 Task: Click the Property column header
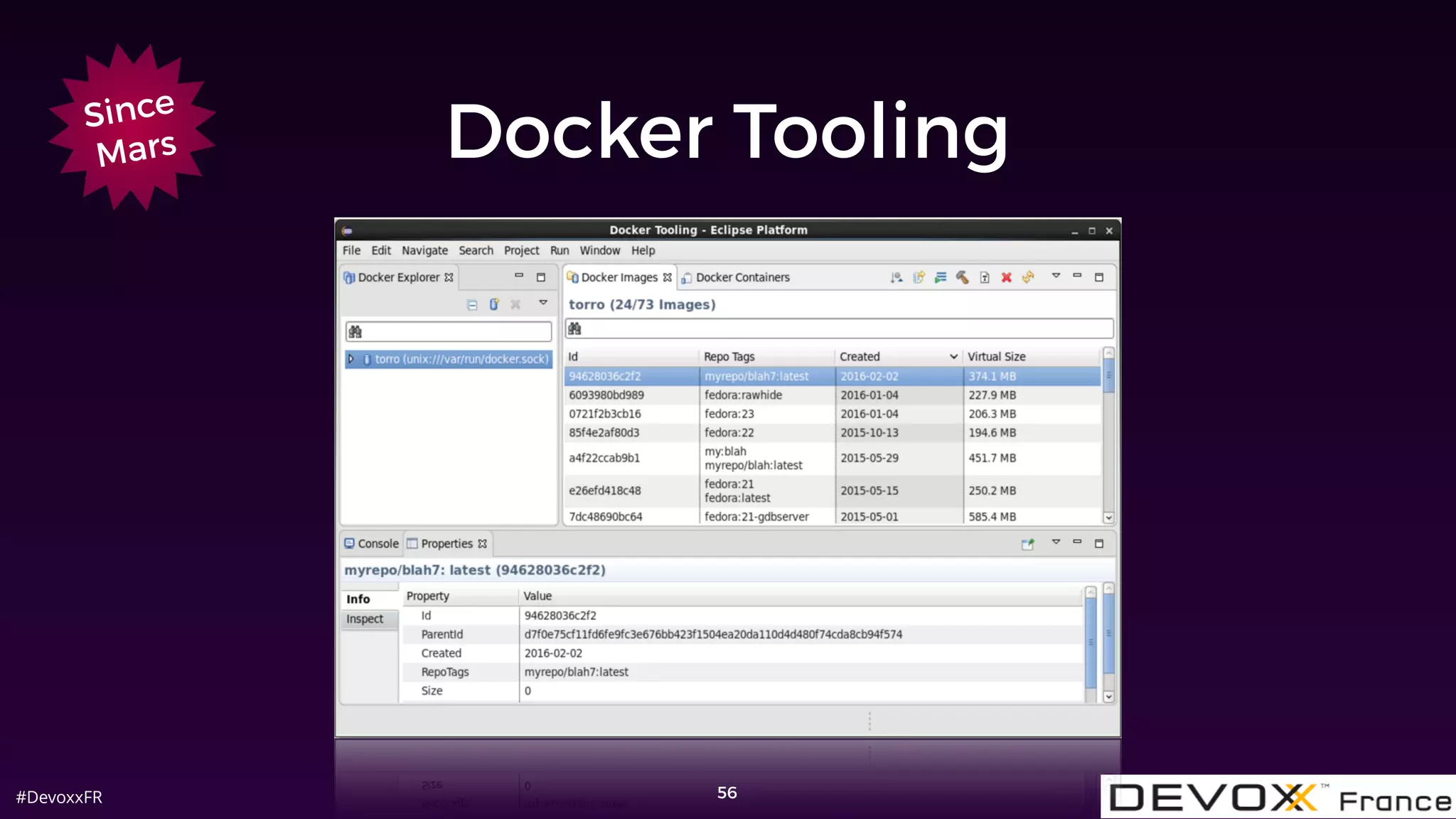point(459,596)
